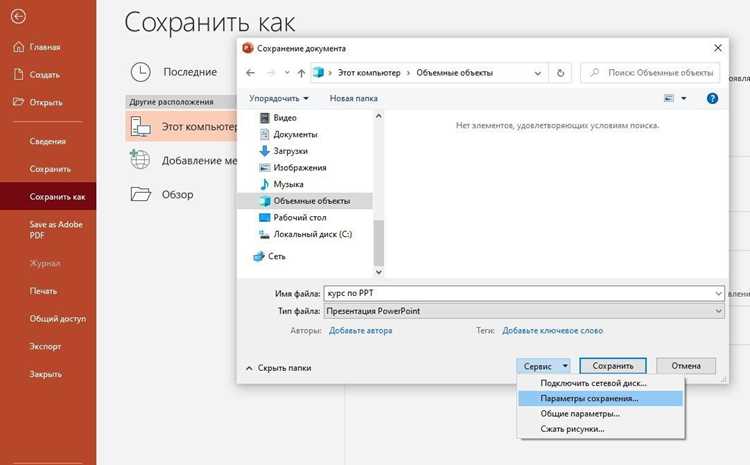750x465 pixels.
Task: Click Закрыть in the sidebar
Action: tap(45, 374)
